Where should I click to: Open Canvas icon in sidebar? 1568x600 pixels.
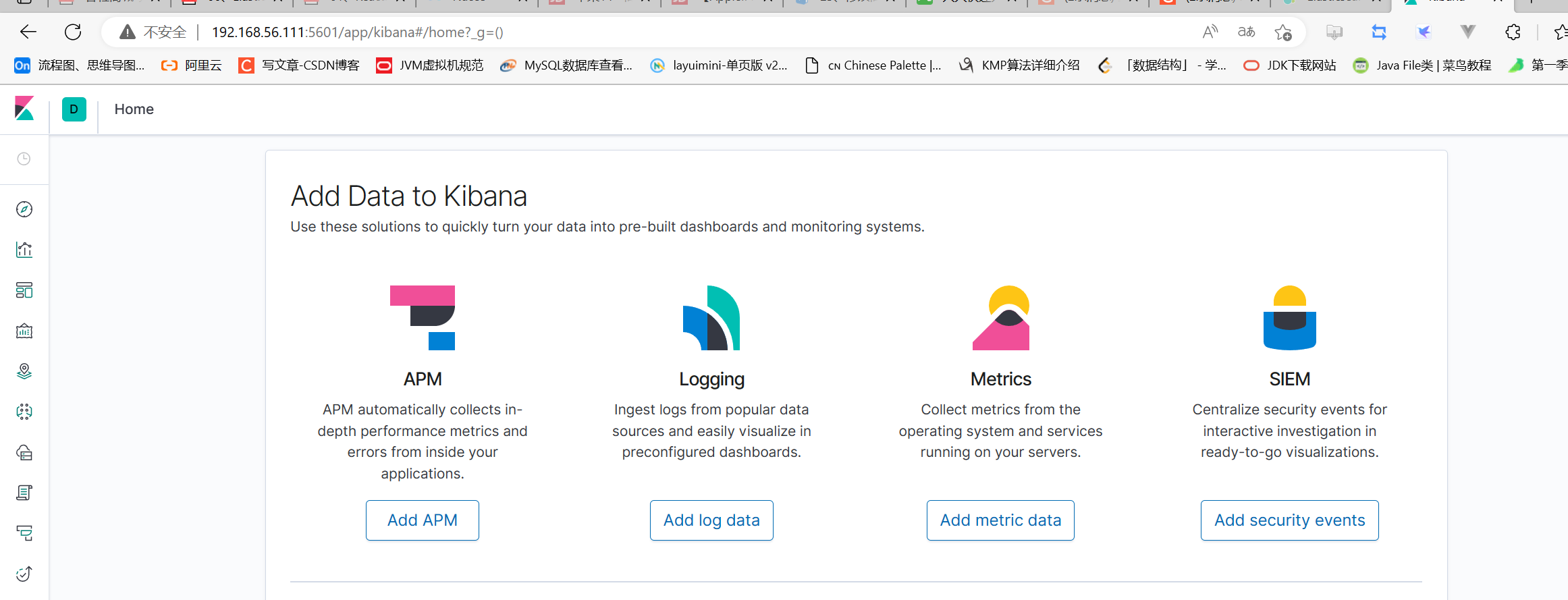click(x=24, y=331)
